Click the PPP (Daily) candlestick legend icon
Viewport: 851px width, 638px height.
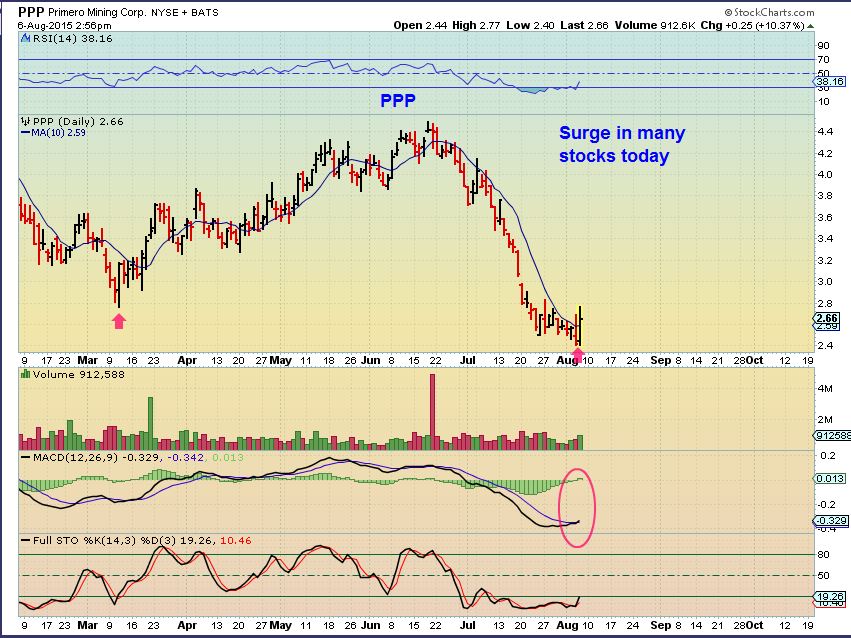tap(26, 121)
